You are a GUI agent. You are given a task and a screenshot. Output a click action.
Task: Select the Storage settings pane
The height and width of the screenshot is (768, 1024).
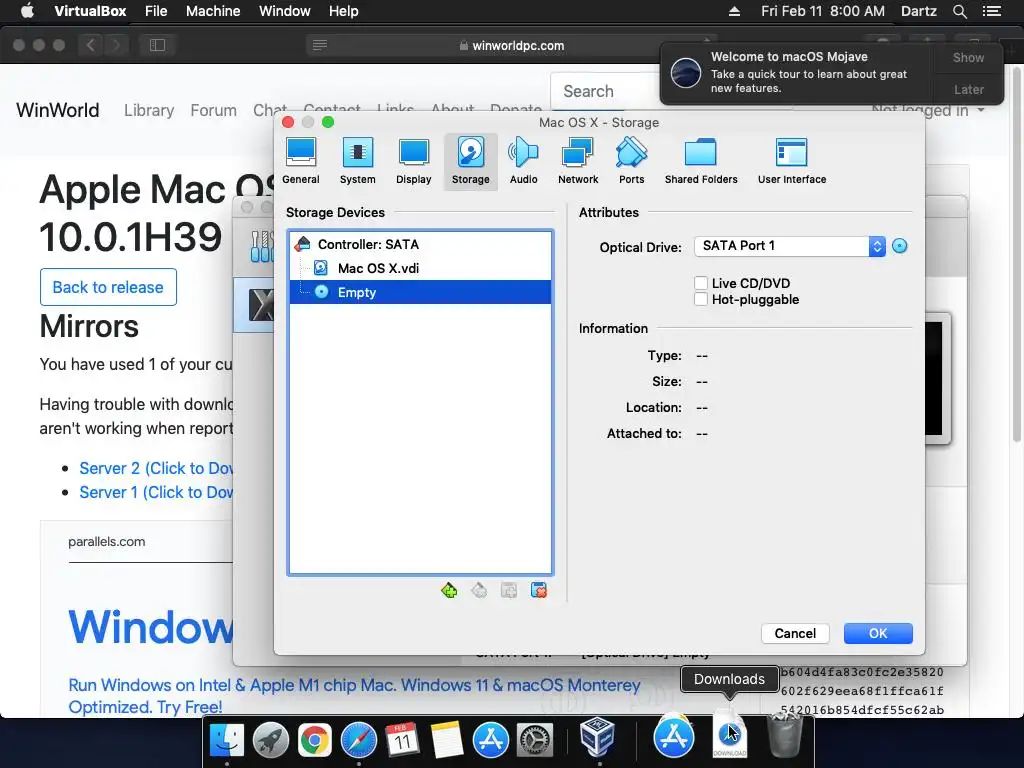470,161
